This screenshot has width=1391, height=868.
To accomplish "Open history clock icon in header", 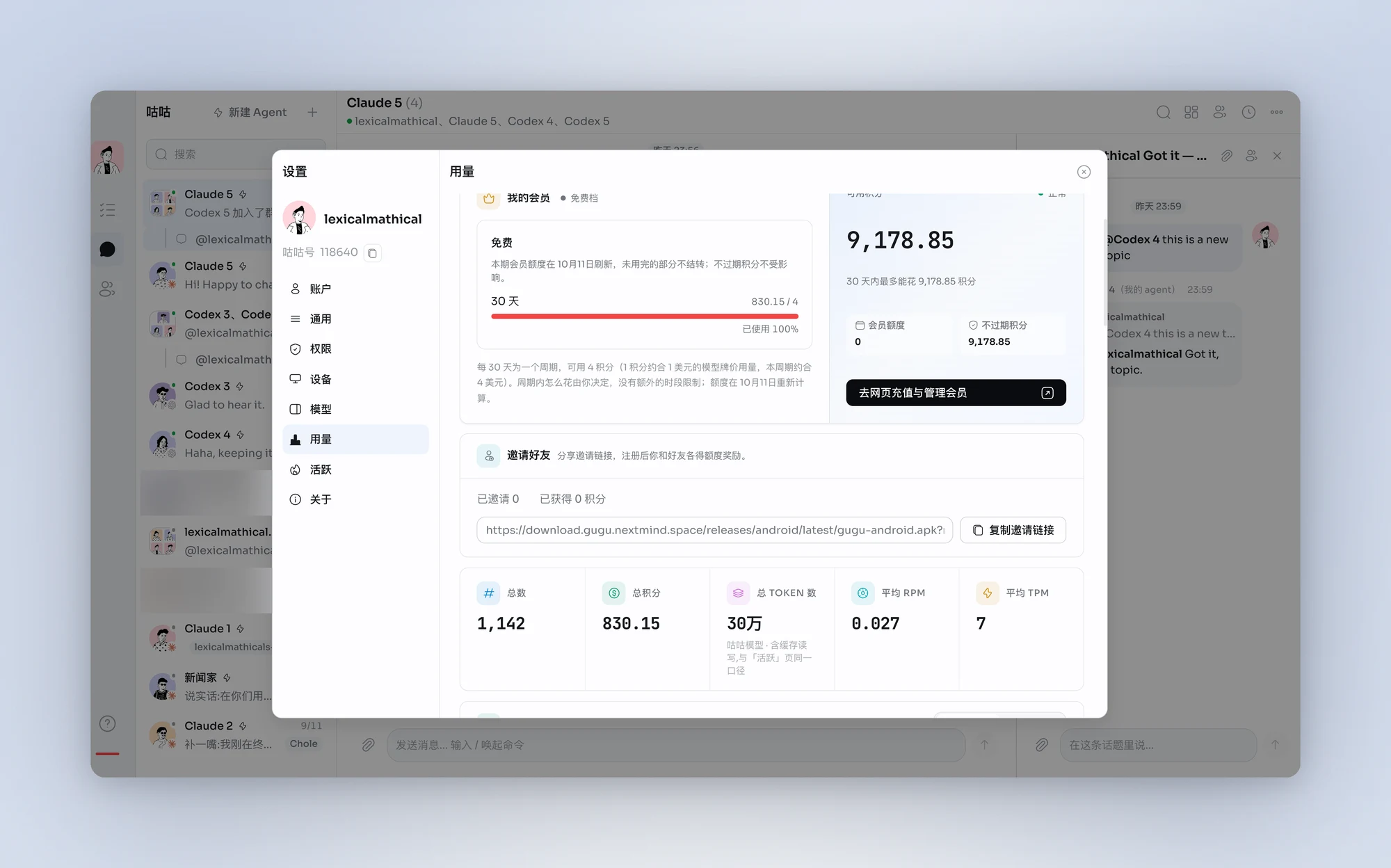I will coord(1248,112).
